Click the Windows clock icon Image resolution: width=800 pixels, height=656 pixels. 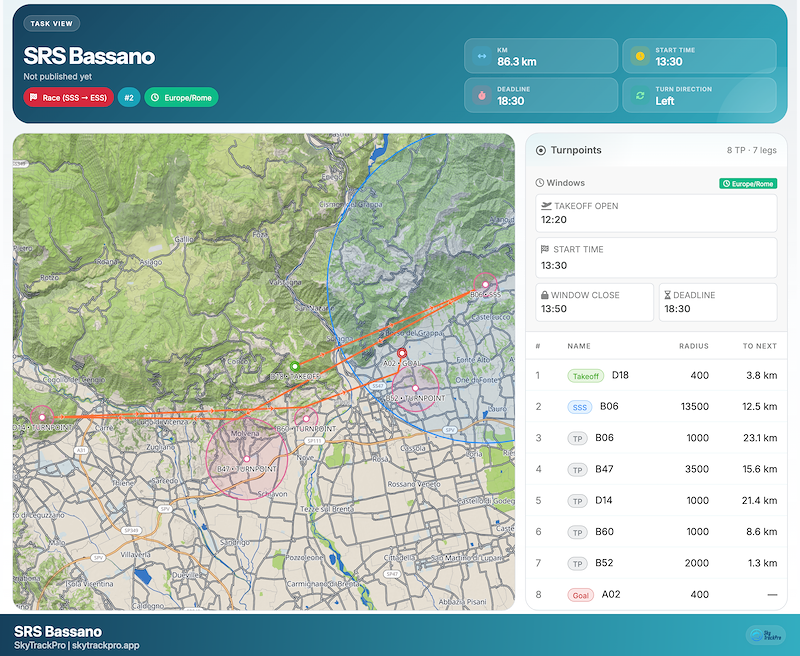(x=540, y=183)
